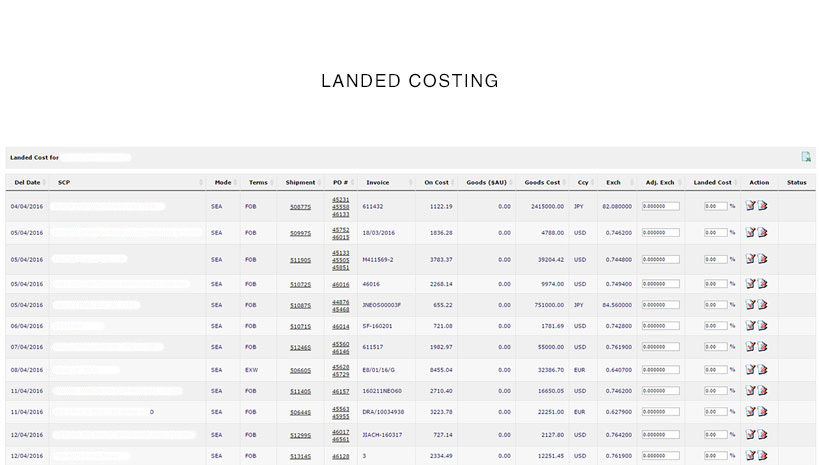Click the export spreadsheet icon in Landed Cost bar

point(806,156)
